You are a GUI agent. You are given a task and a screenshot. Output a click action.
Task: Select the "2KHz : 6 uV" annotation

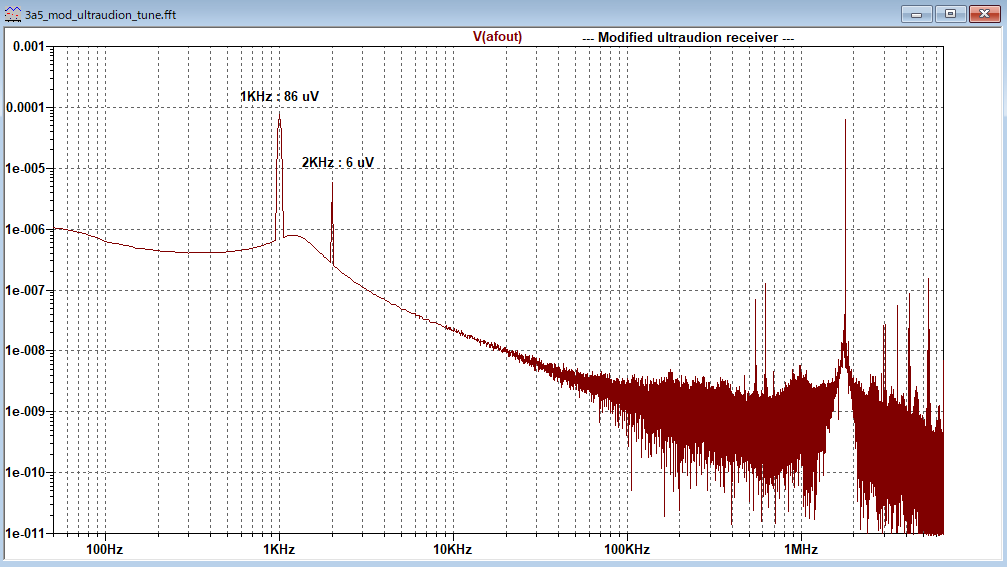pos(337,162)
